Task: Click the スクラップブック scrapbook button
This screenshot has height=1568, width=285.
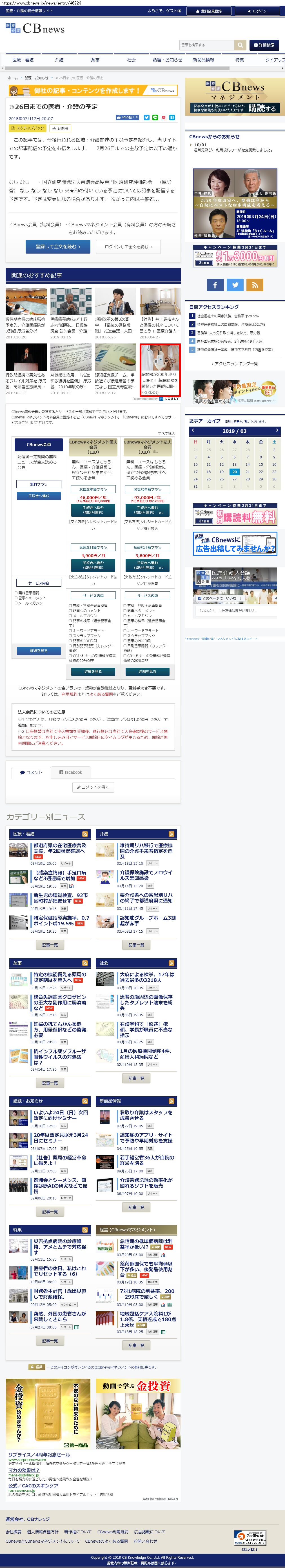Action: [28, 128]
